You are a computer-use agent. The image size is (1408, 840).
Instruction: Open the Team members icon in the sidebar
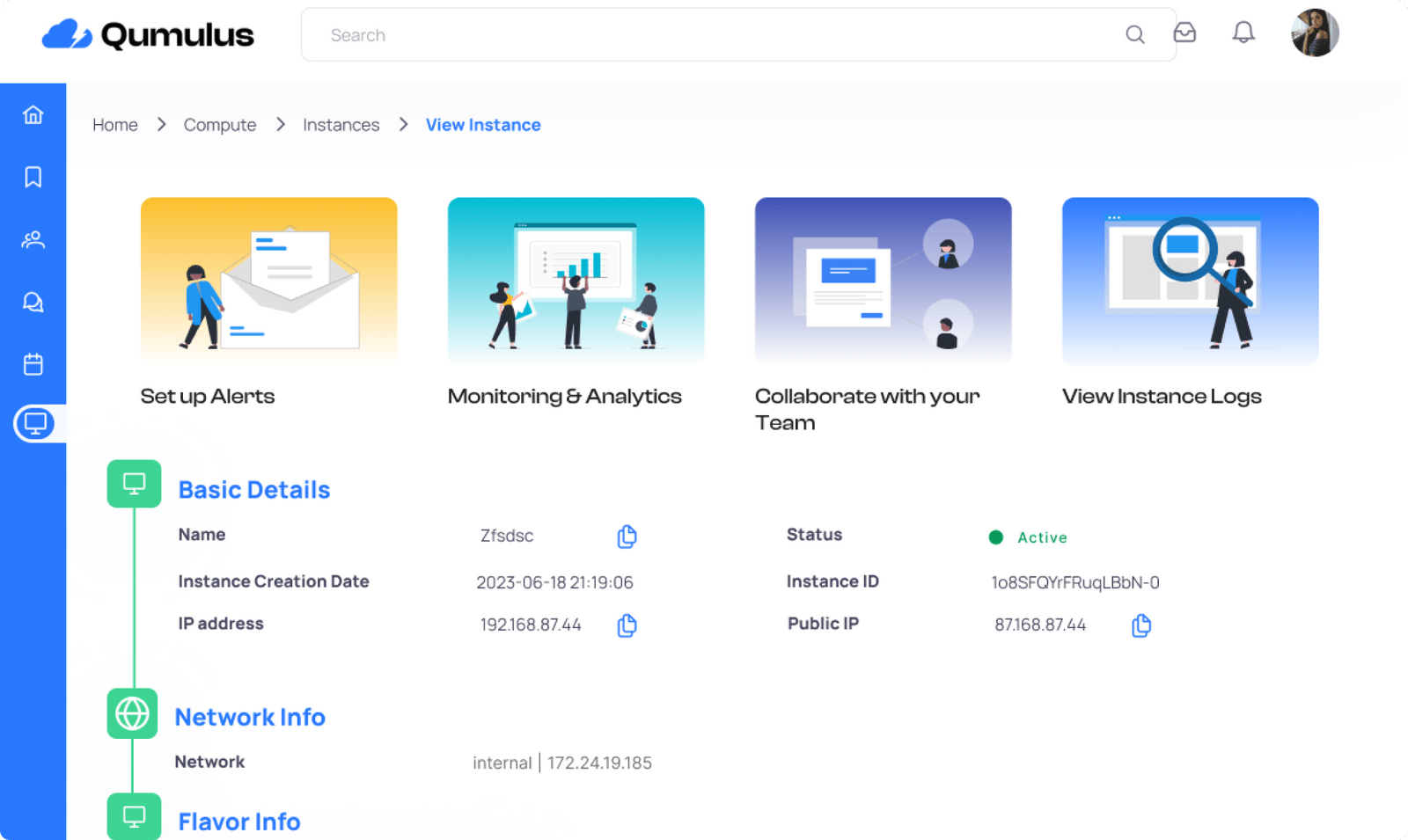click(33, 239)
